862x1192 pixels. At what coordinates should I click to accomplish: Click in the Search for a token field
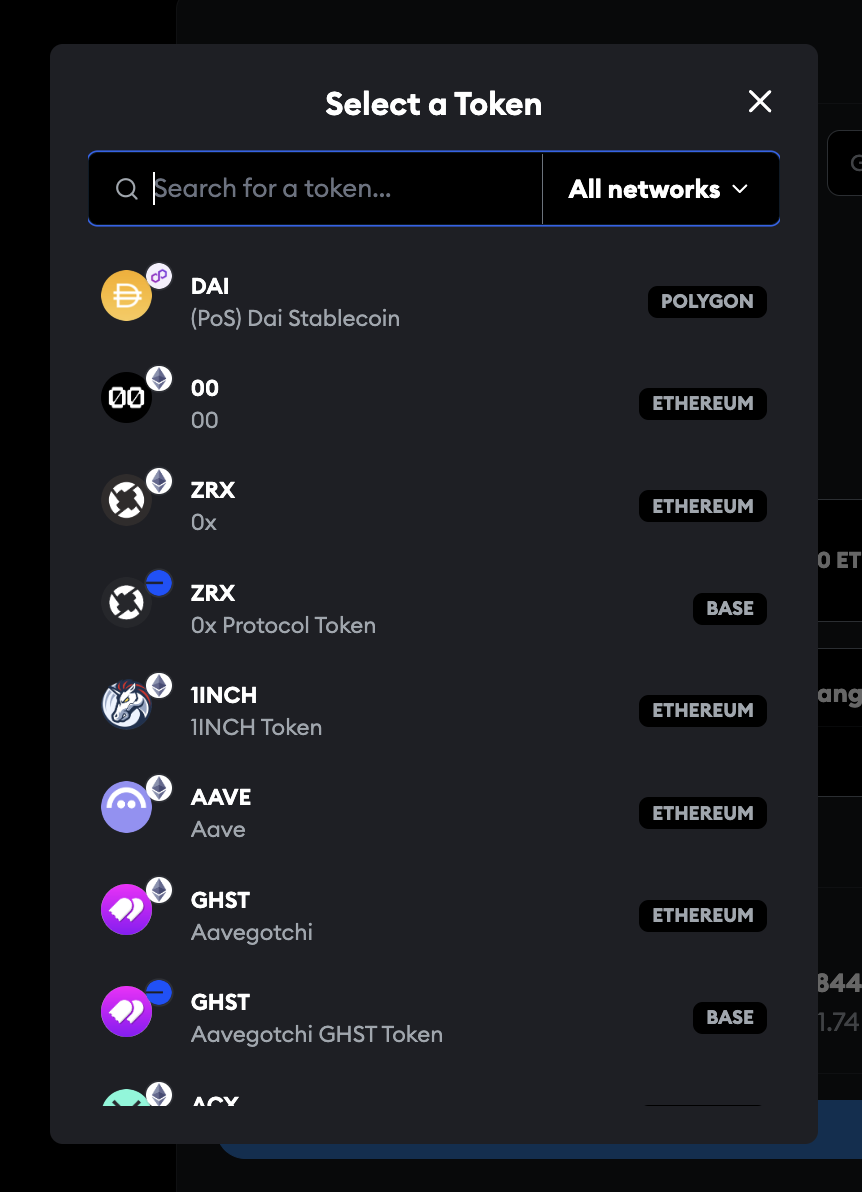coord(340,189)
